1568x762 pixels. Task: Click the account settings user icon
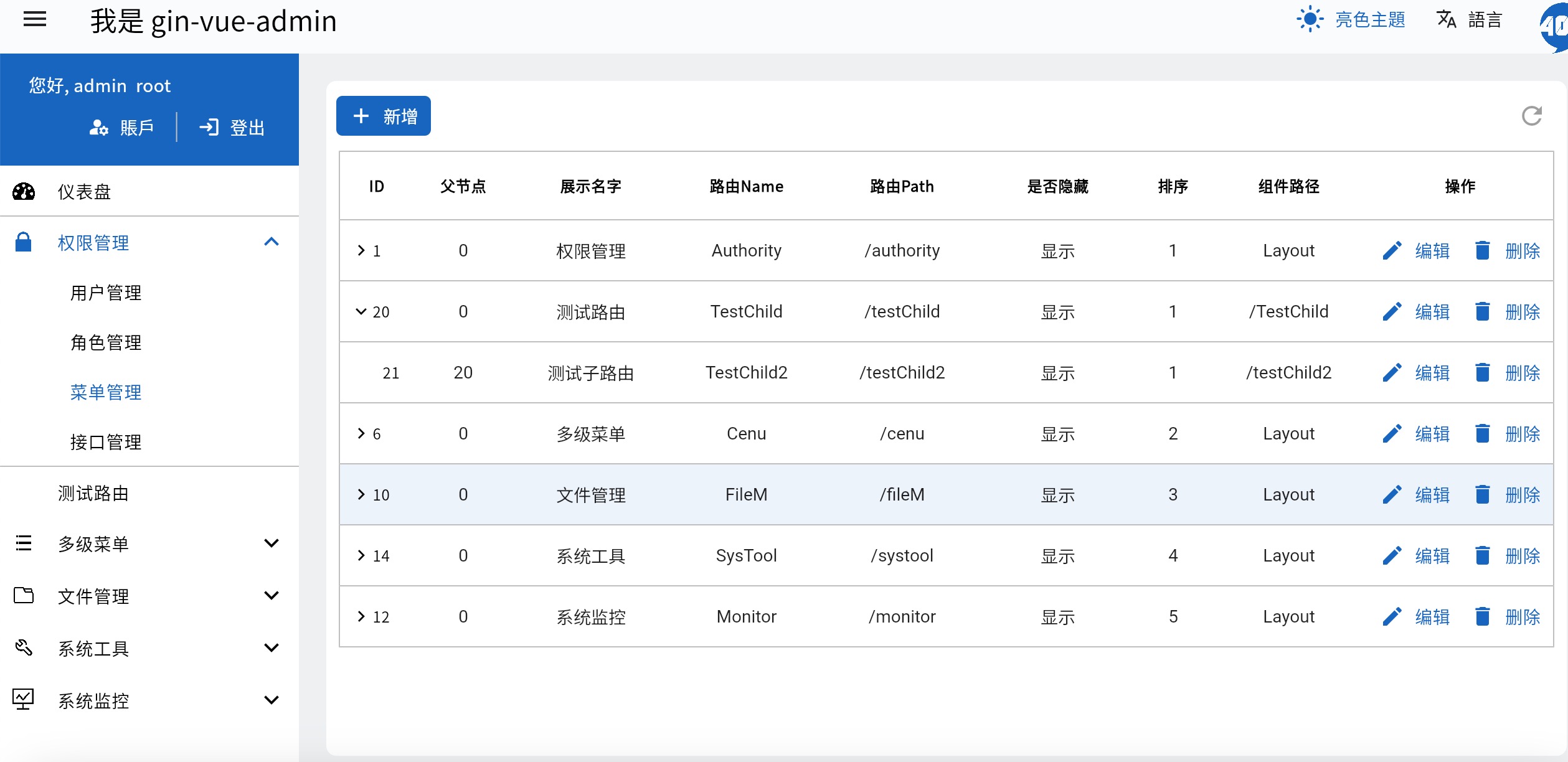(98, 128)
